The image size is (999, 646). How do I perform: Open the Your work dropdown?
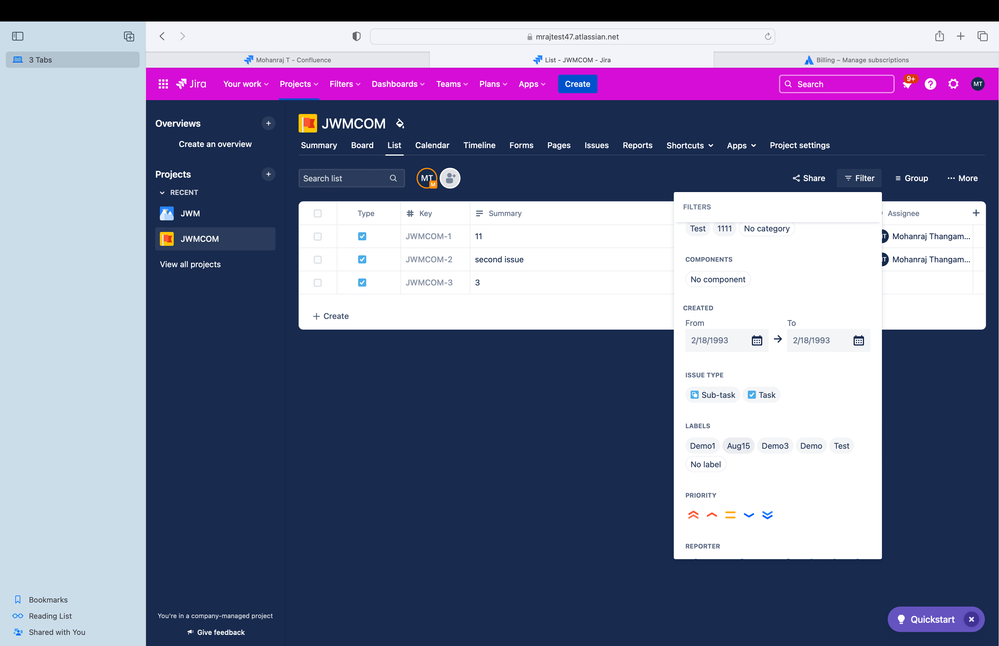click(245, 84)
